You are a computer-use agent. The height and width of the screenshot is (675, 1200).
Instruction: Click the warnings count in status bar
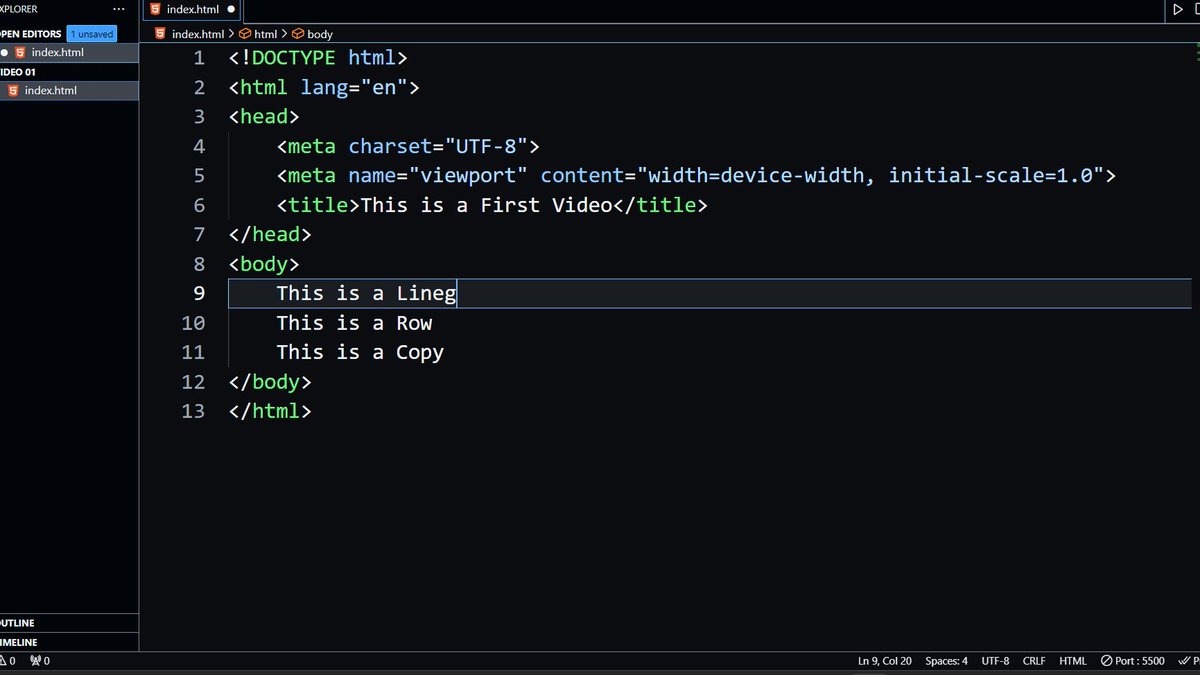tap(8, 661)
